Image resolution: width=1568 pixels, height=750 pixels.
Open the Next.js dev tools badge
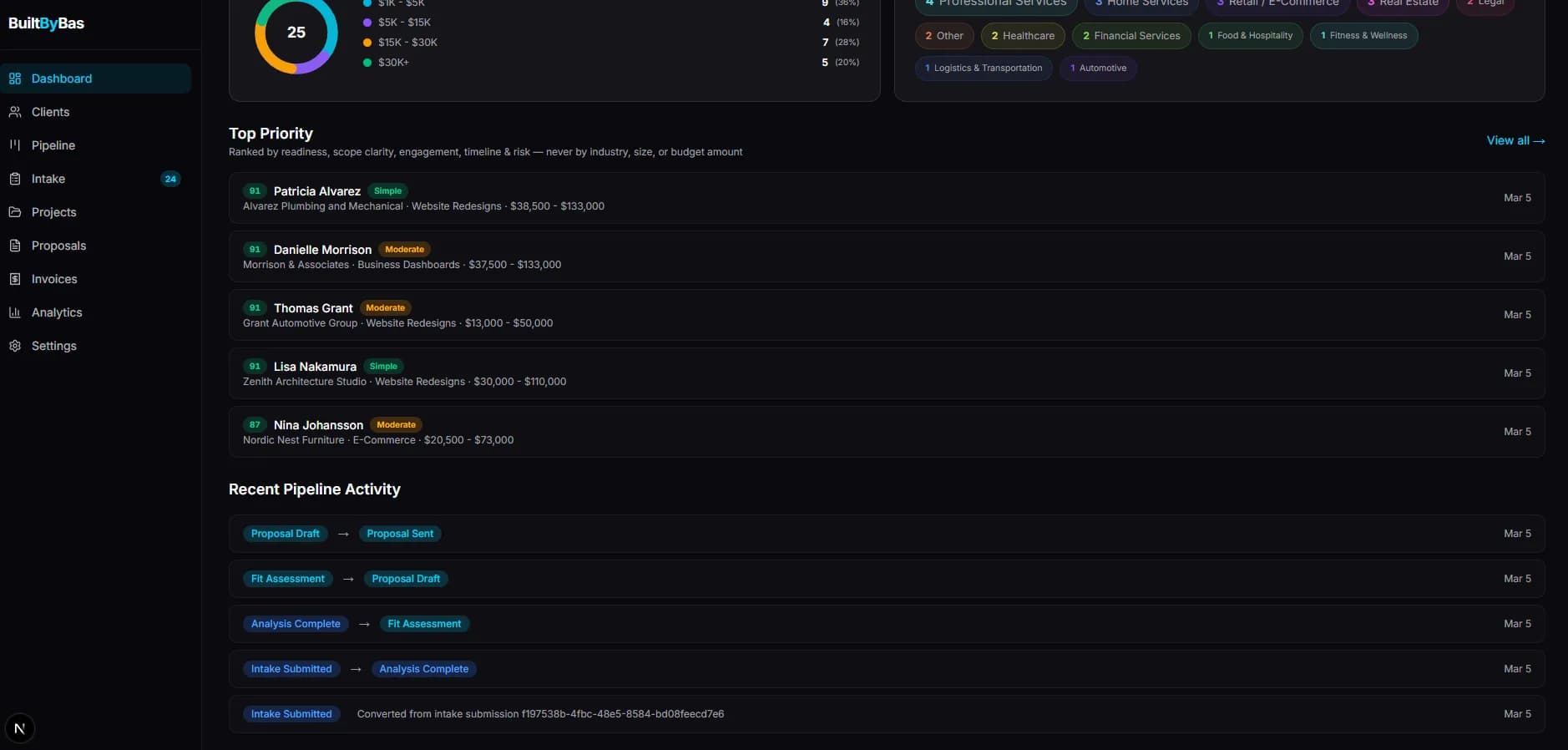click(x=20, y=728)
